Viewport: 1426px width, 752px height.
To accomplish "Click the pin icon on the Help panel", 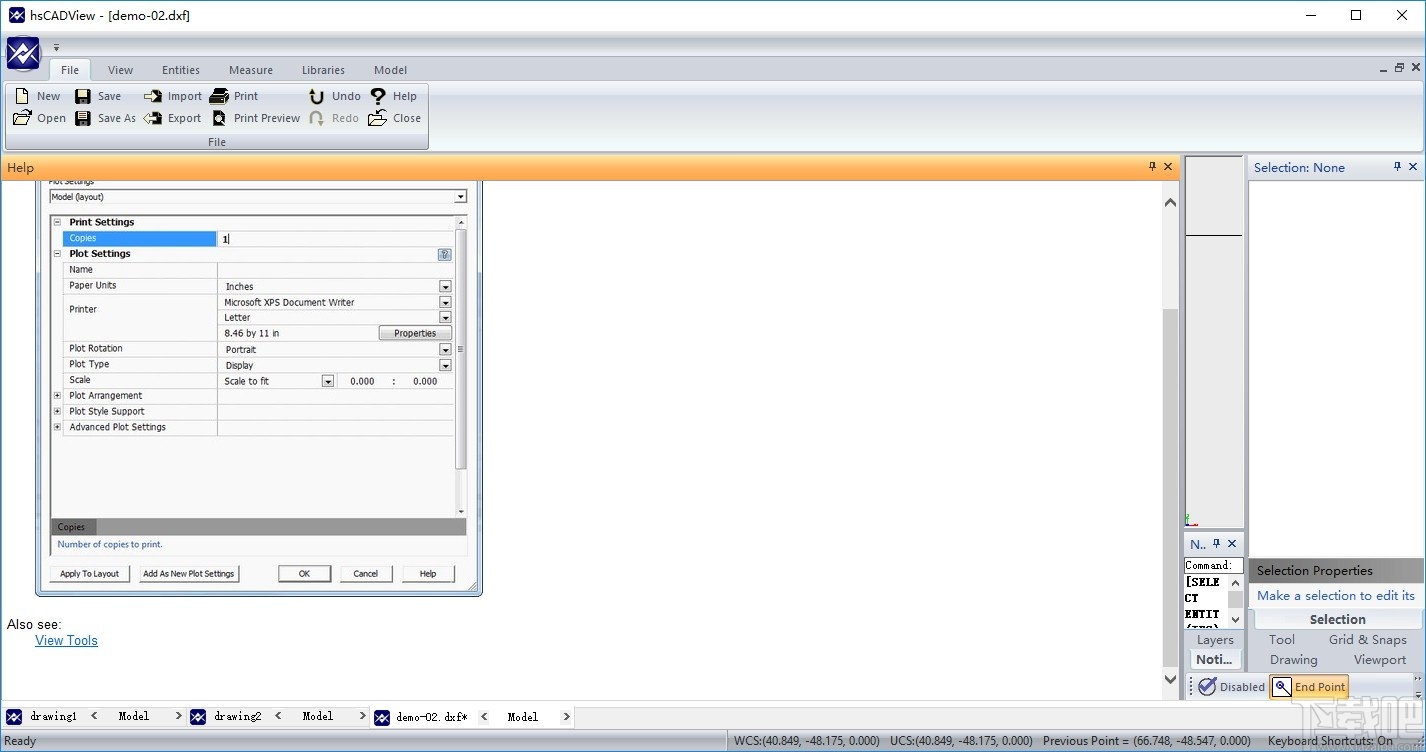I will click(x=1152, y=167).
